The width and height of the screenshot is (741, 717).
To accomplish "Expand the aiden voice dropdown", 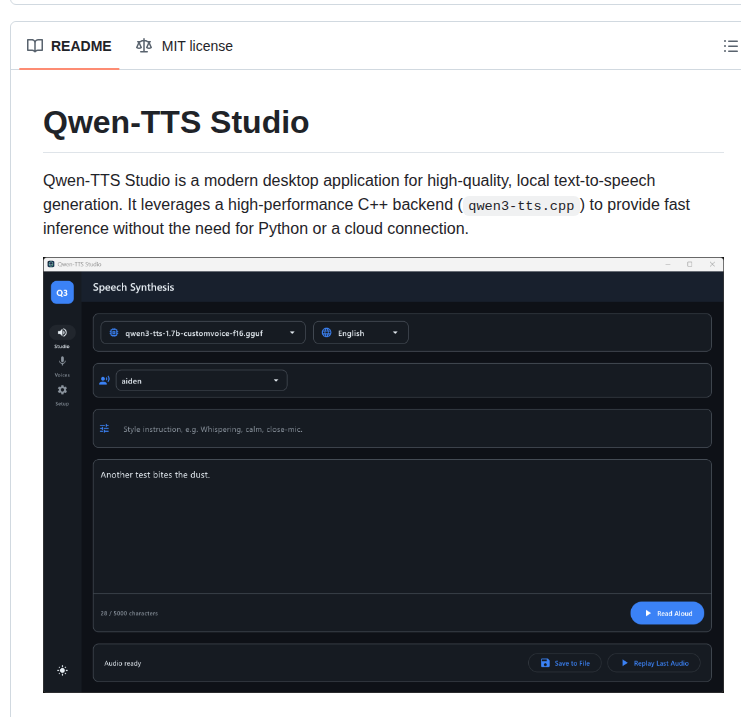I will [201, 380].
